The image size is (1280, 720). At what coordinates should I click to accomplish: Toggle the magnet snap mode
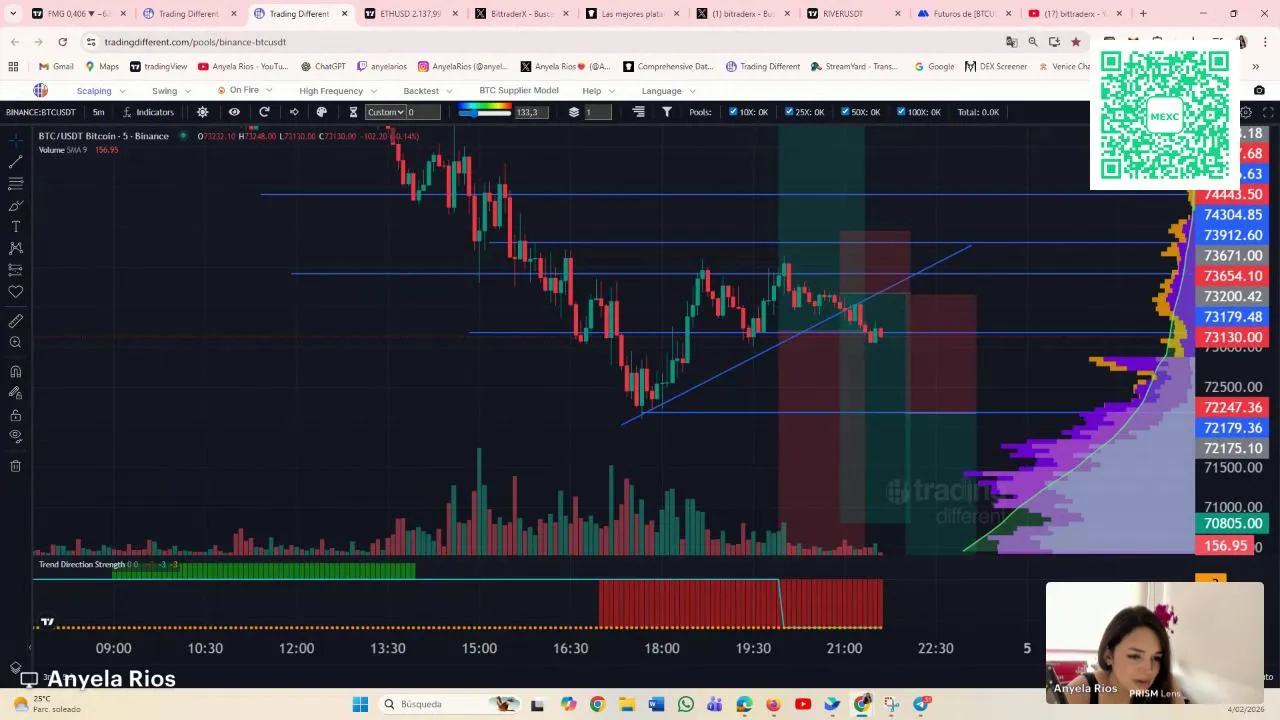pyautogui.click(x=15, y=372)
